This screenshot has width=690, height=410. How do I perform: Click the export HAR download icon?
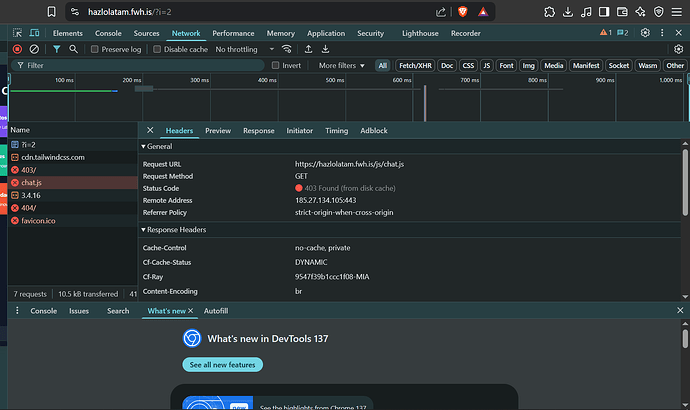(x=325, y=49)
